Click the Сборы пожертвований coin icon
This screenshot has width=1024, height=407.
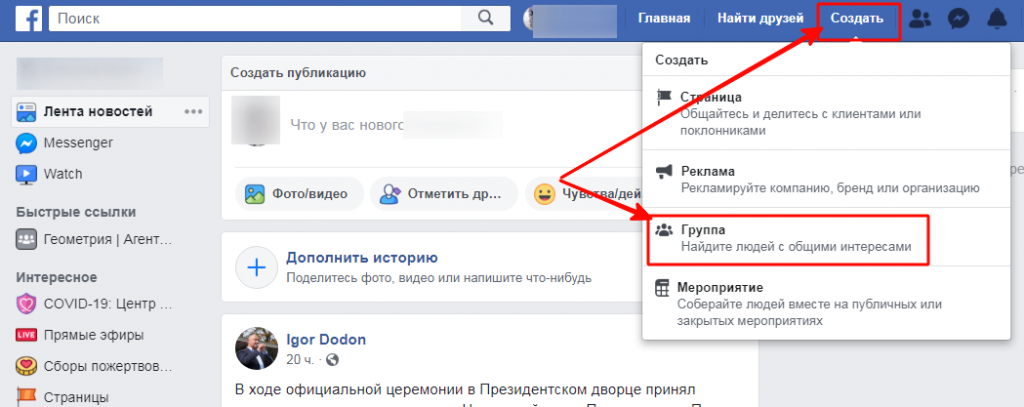[26, 365]
